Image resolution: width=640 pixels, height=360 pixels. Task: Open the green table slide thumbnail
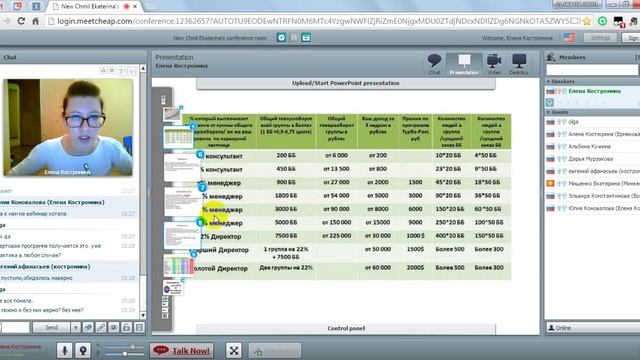tap(178, 137)
